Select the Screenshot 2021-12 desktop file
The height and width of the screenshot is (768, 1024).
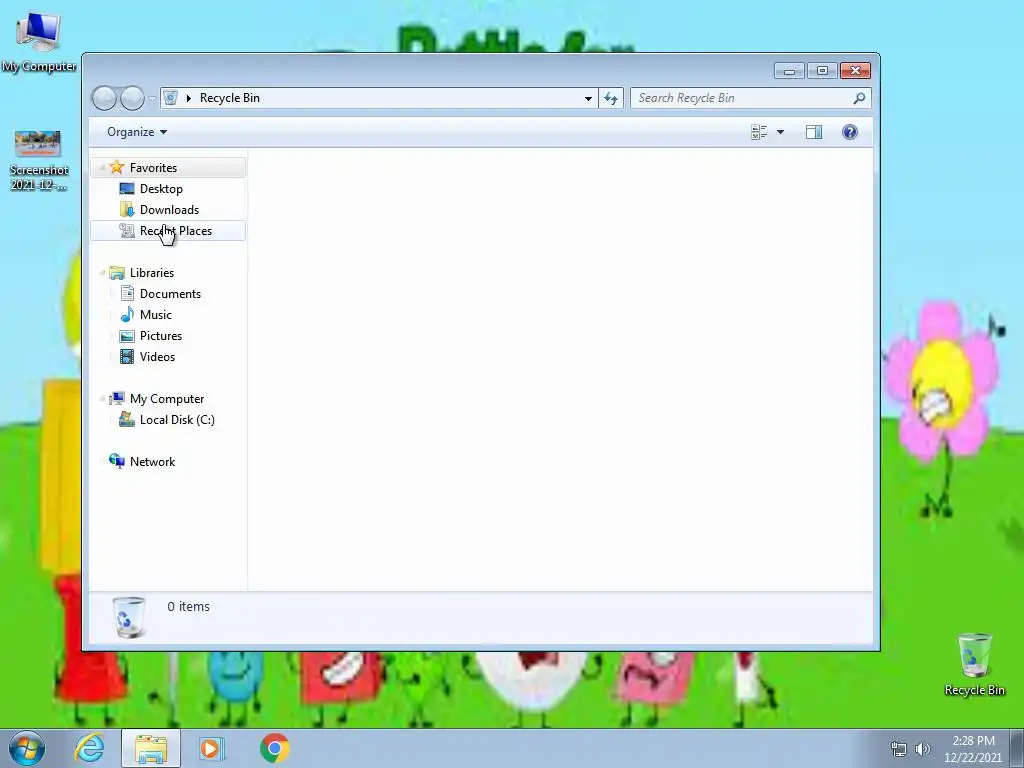(39, 161)
